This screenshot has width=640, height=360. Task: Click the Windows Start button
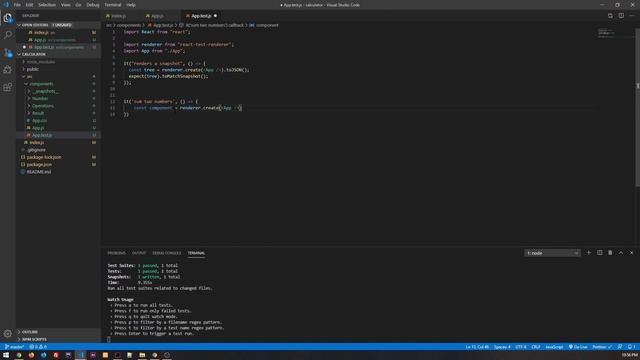[x=6, y=355]
